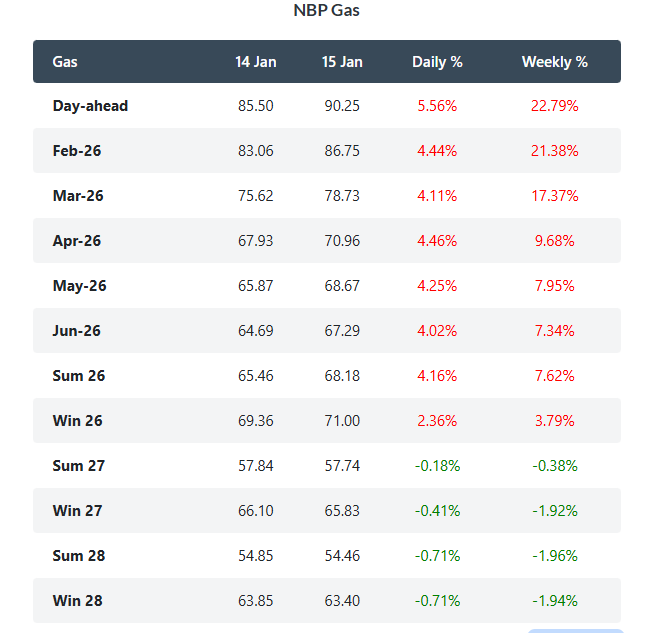652x633 pixels.
Task: Select the Win 28 row label
Action: click(78, 601)
